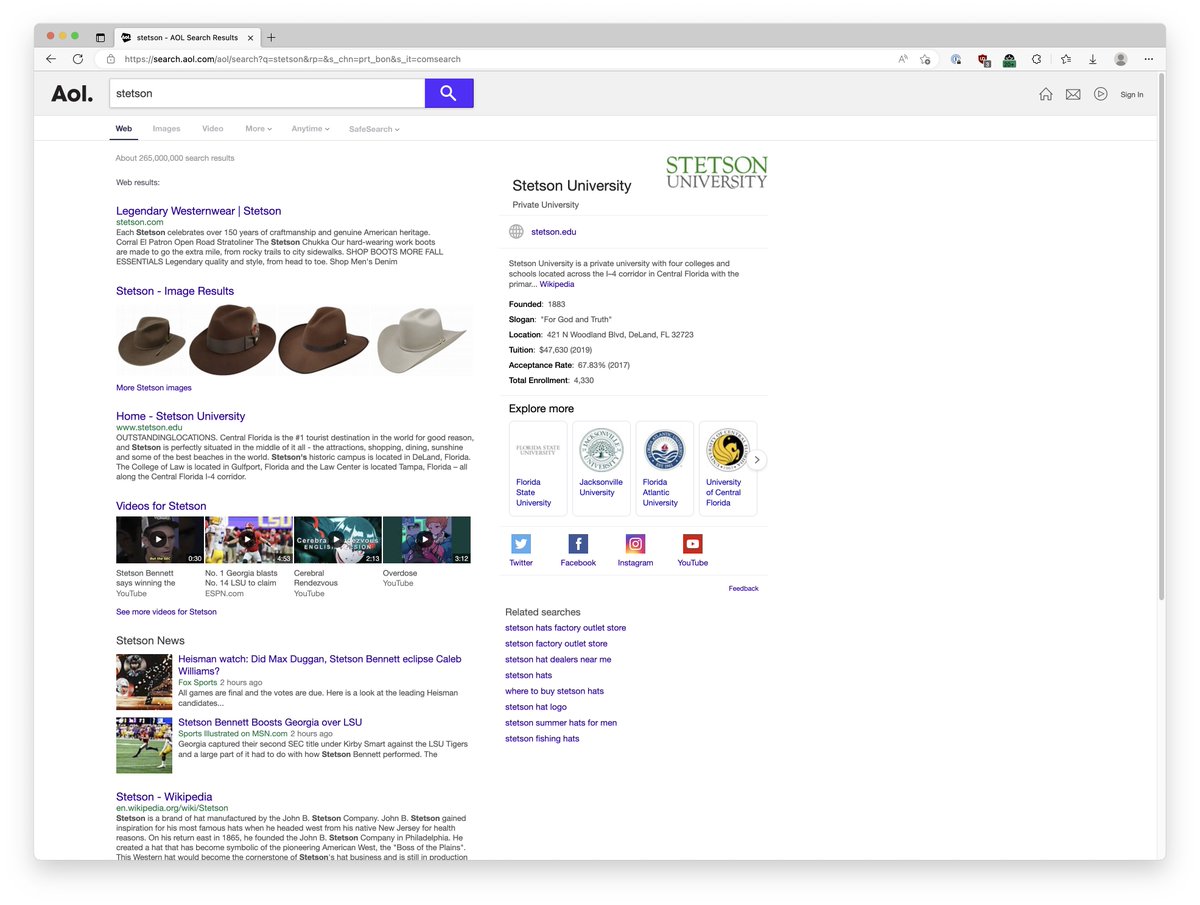The image size is (1200, 905).
Task: Open the AOL video play icon
Action: [x=1100, y=94]
